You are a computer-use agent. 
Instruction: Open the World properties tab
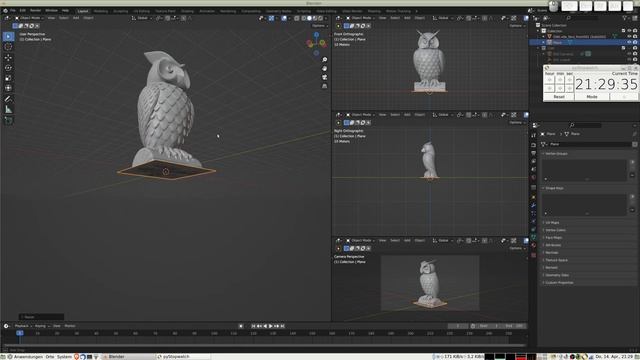(533, 178)
